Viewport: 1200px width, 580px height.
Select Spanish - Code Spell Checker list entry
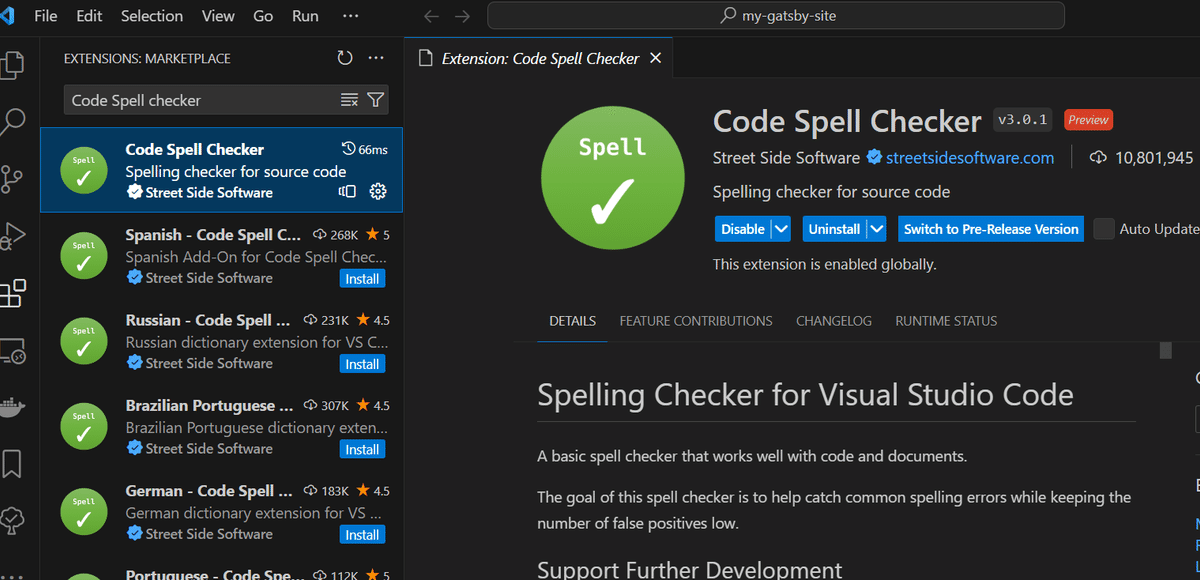221,256
